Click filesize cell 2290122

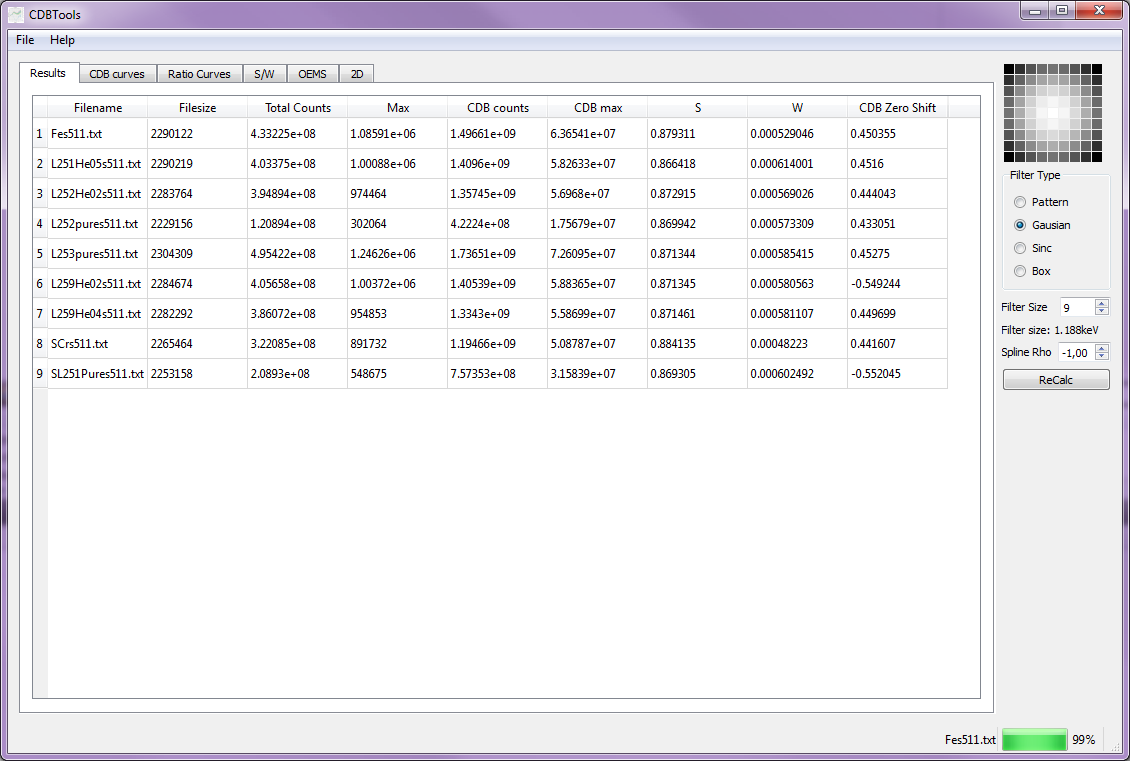pos(197,133)
